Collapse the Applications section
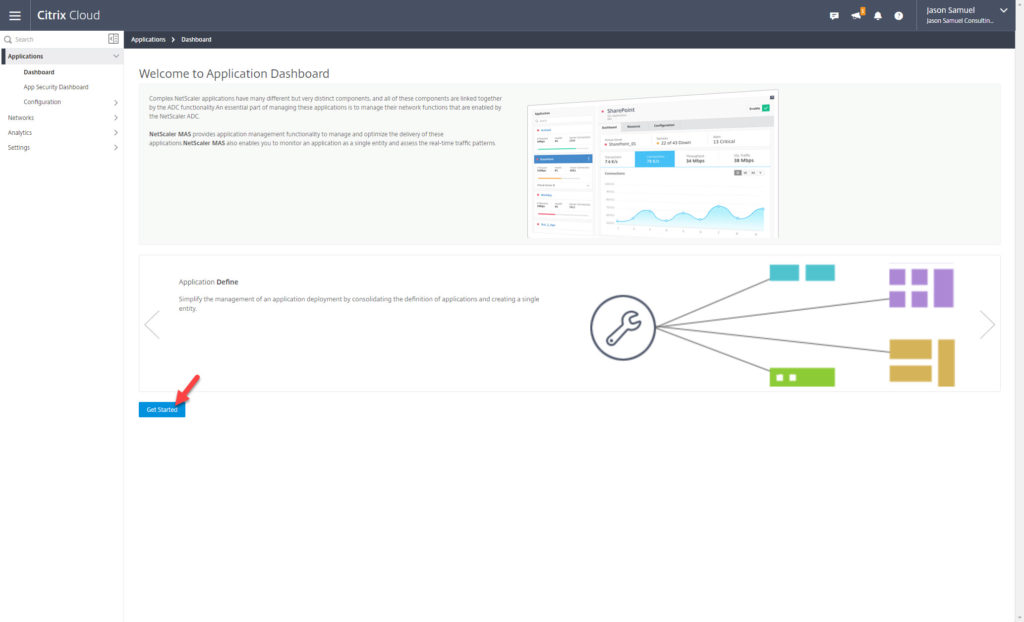The width and height of the screenshot is (1024, 622). click(116, 56)
